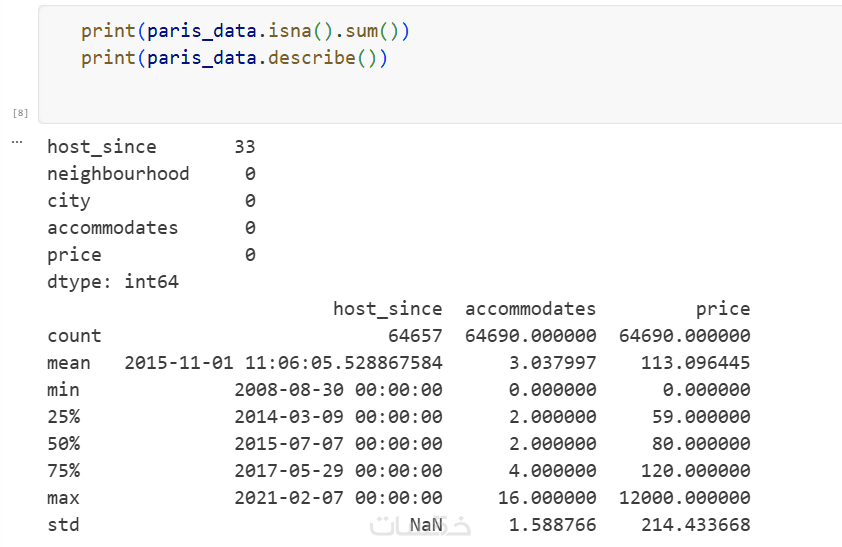Place cursor in the describe() code line
The image size is (842, 547).
pos(234,58)
